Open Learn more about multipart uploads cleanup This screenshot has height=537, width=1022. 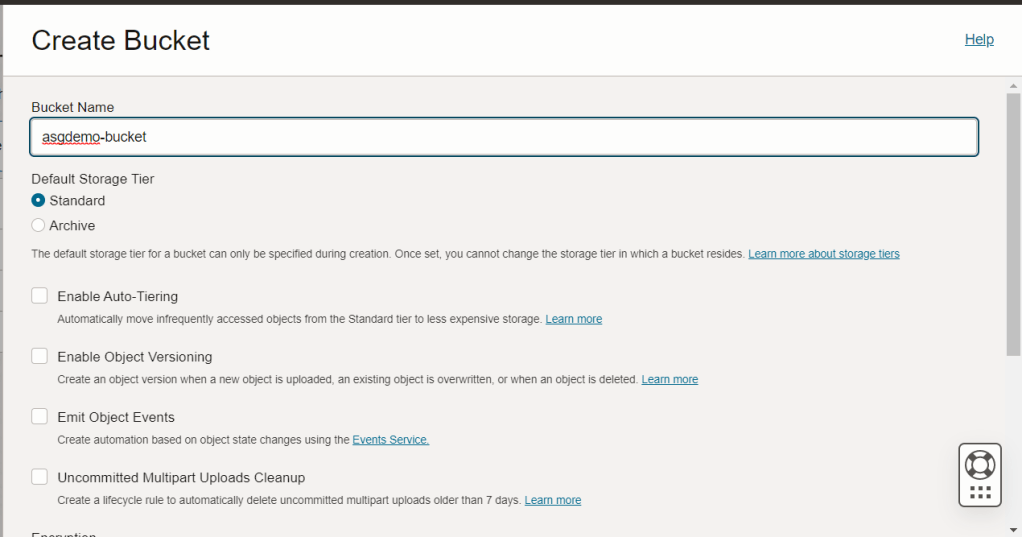552,500
